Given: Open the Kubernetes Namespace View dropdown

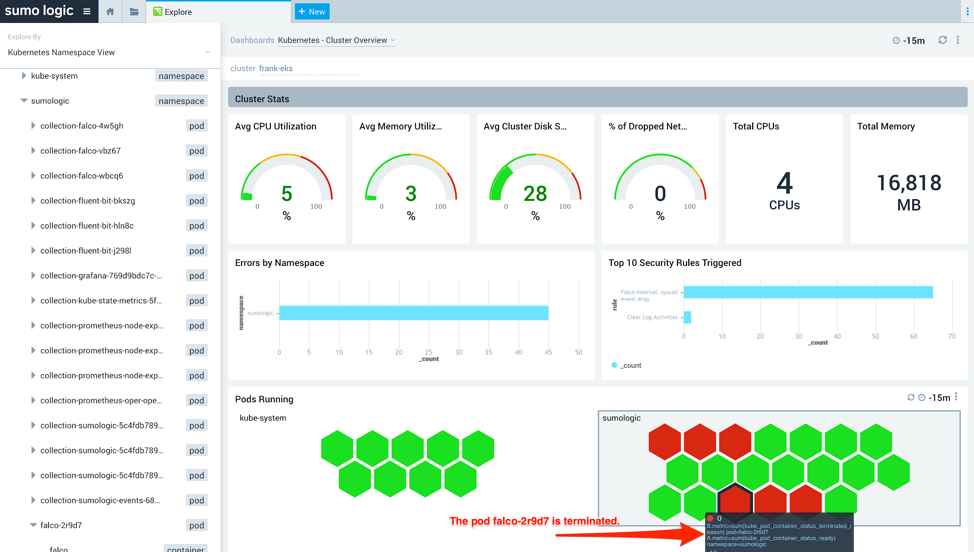Looking at the screenshot, I should [109, 52].
